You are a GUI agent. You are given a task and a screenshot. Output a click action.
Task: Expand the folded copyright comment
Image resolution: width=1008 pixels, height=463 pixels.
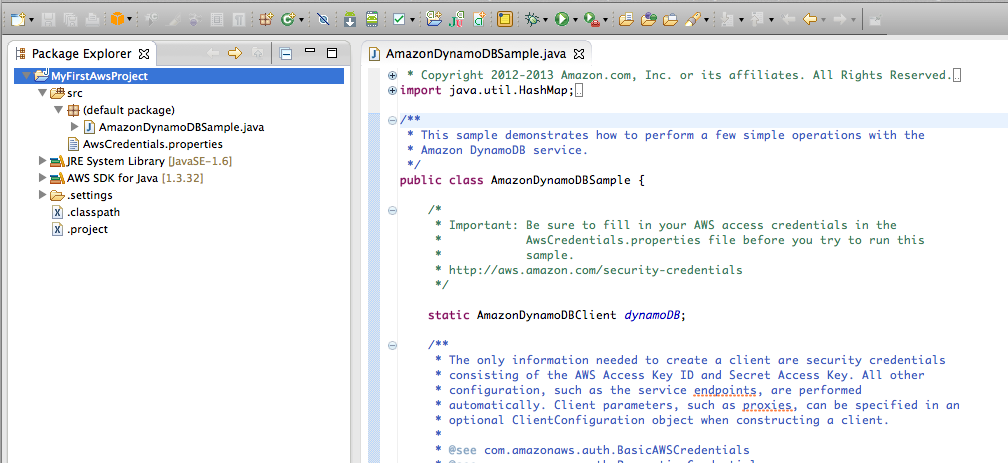(x=391, y=76)
